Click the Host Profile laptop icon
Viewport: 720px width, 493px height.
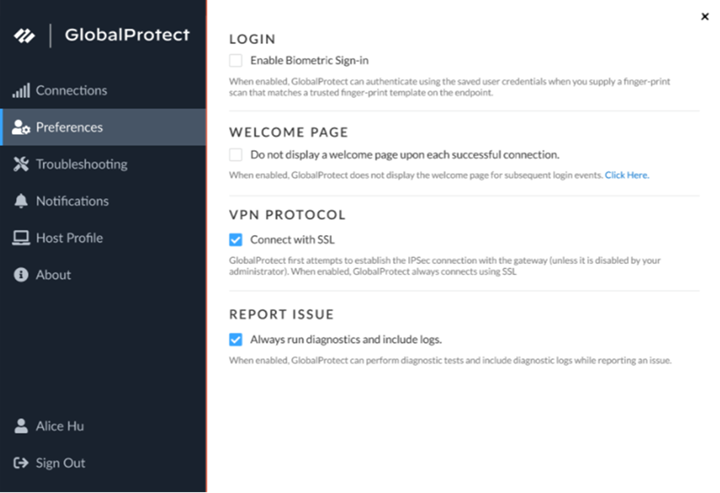20,238
